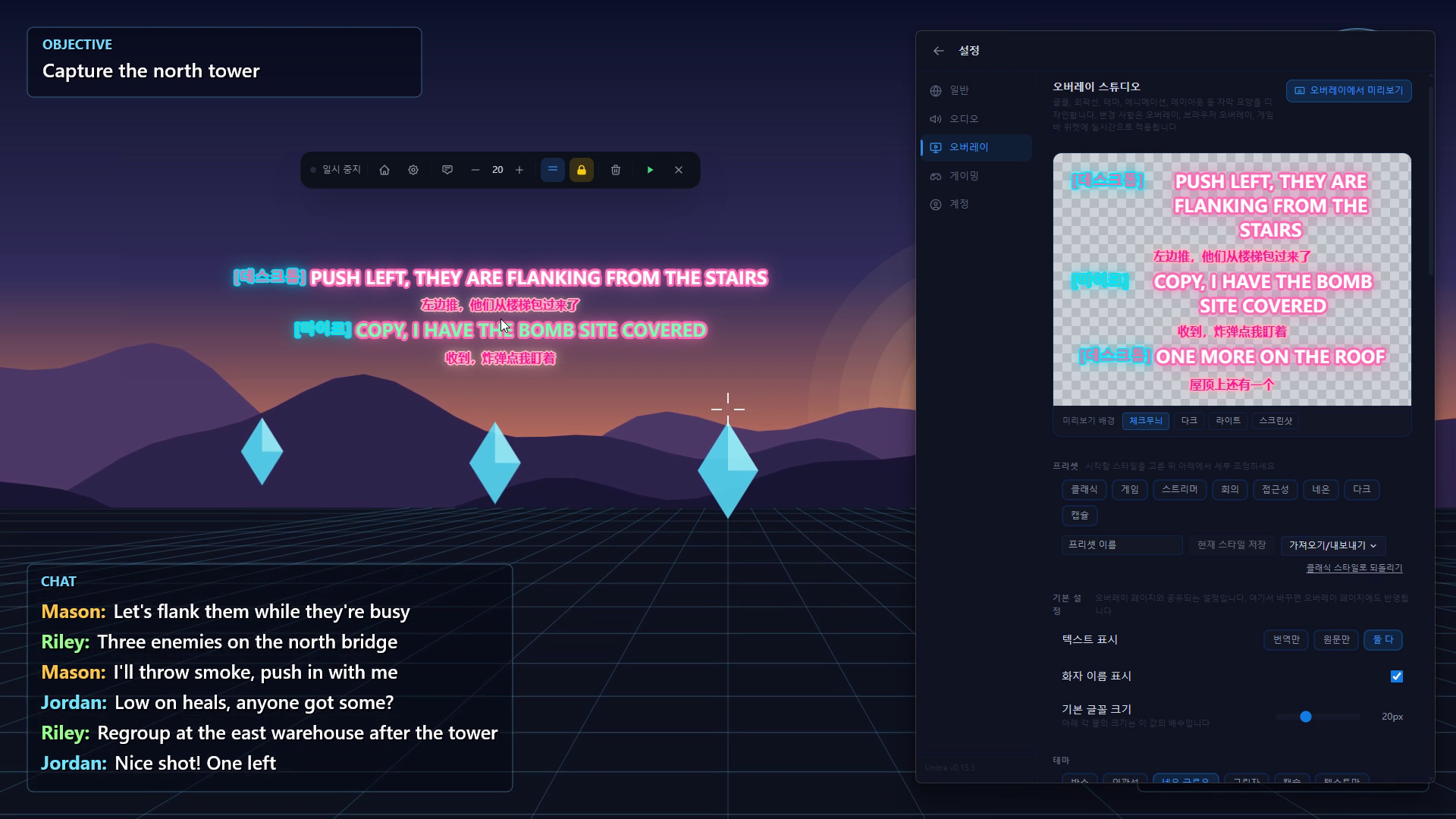1456x819 pixels.
Task: Open the 계정 account tab
Action: 976,204
